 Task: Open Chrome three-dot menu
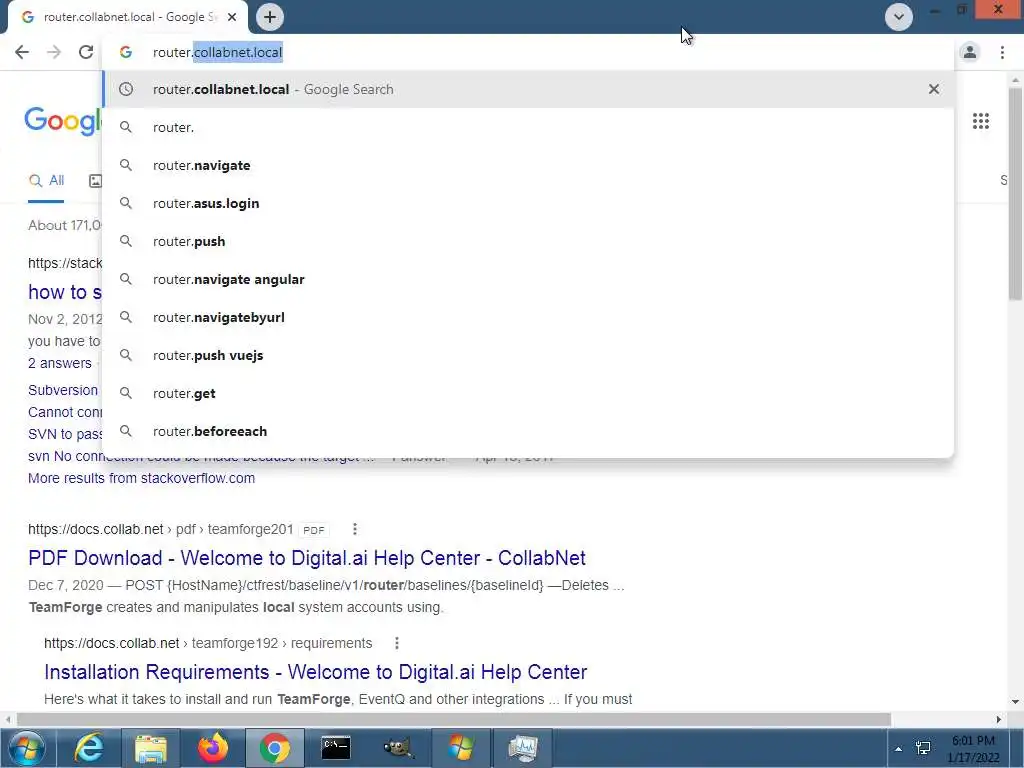point(1002,52)
